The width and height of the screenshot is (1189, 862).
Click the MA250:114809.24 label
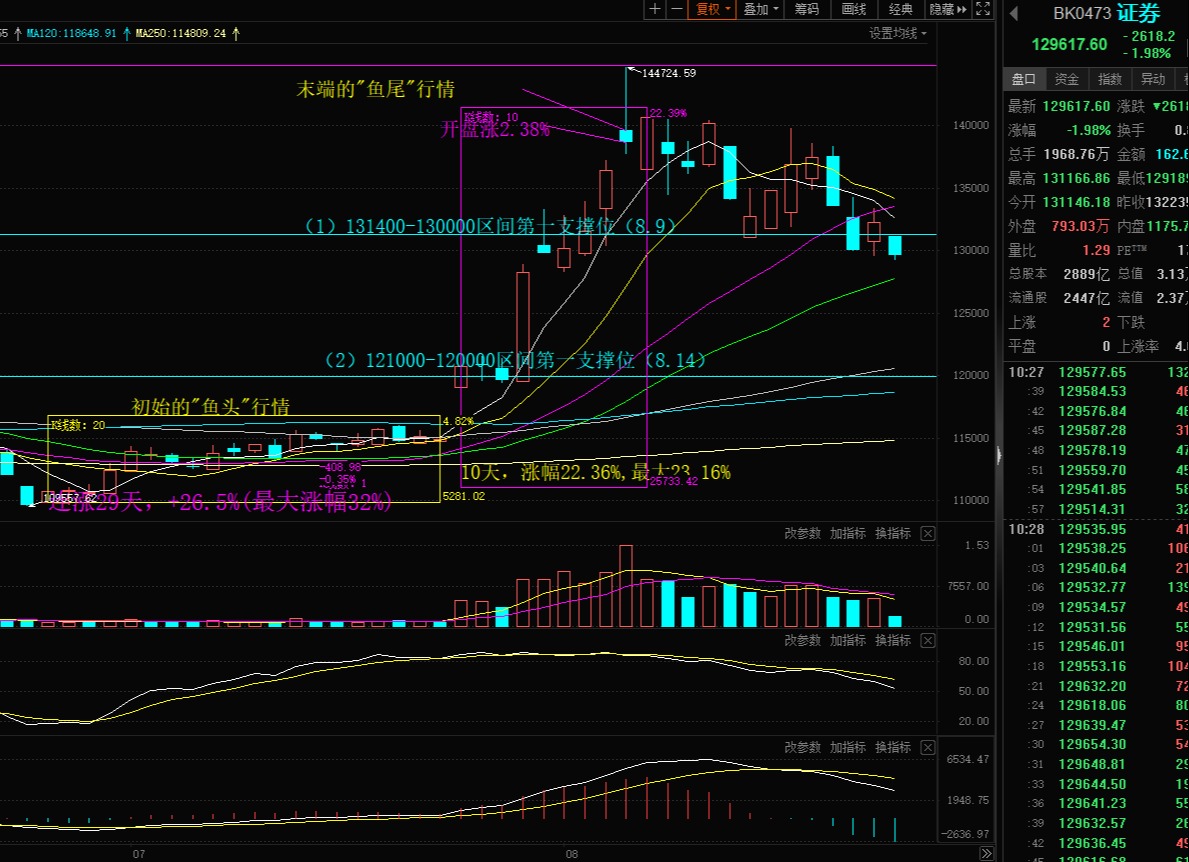pyautogui.click(x=180, y=33)
